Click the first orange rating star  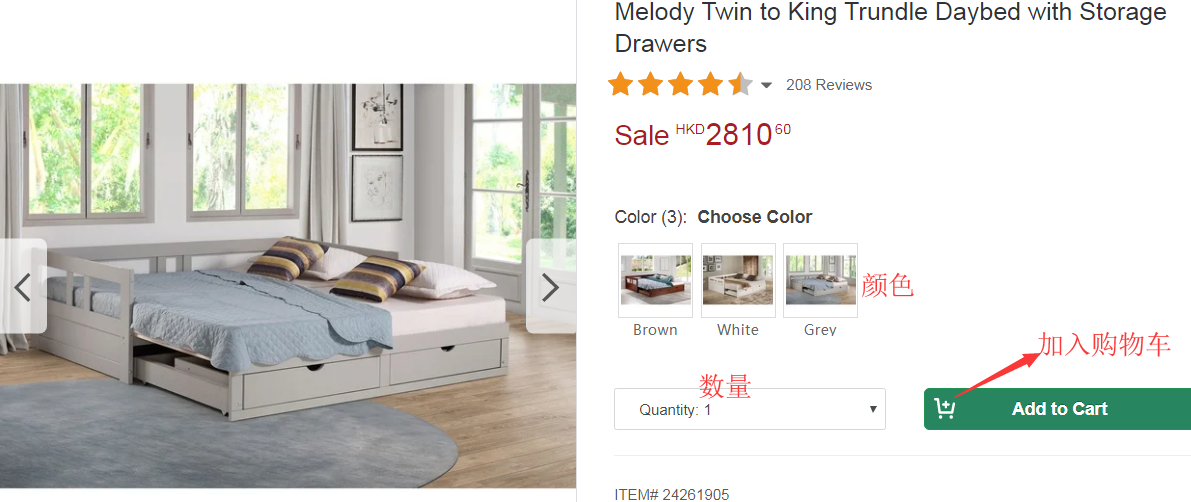pos(621,84)
